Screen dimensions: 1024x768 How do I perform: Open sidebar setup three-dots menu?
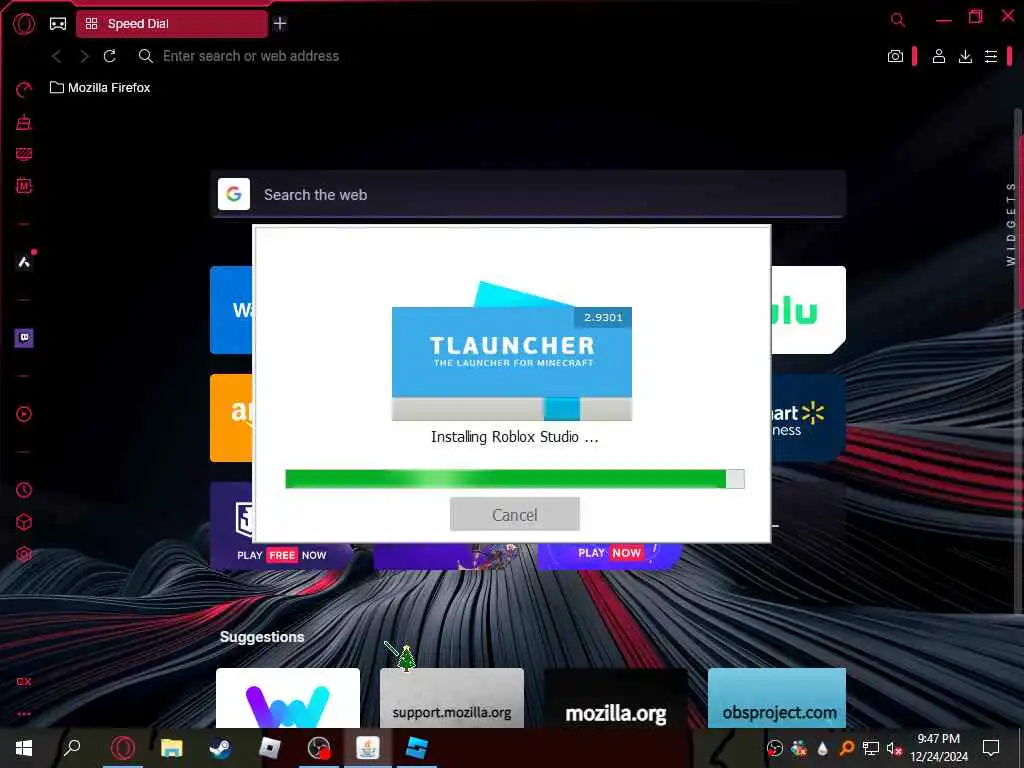click(24, 714)
